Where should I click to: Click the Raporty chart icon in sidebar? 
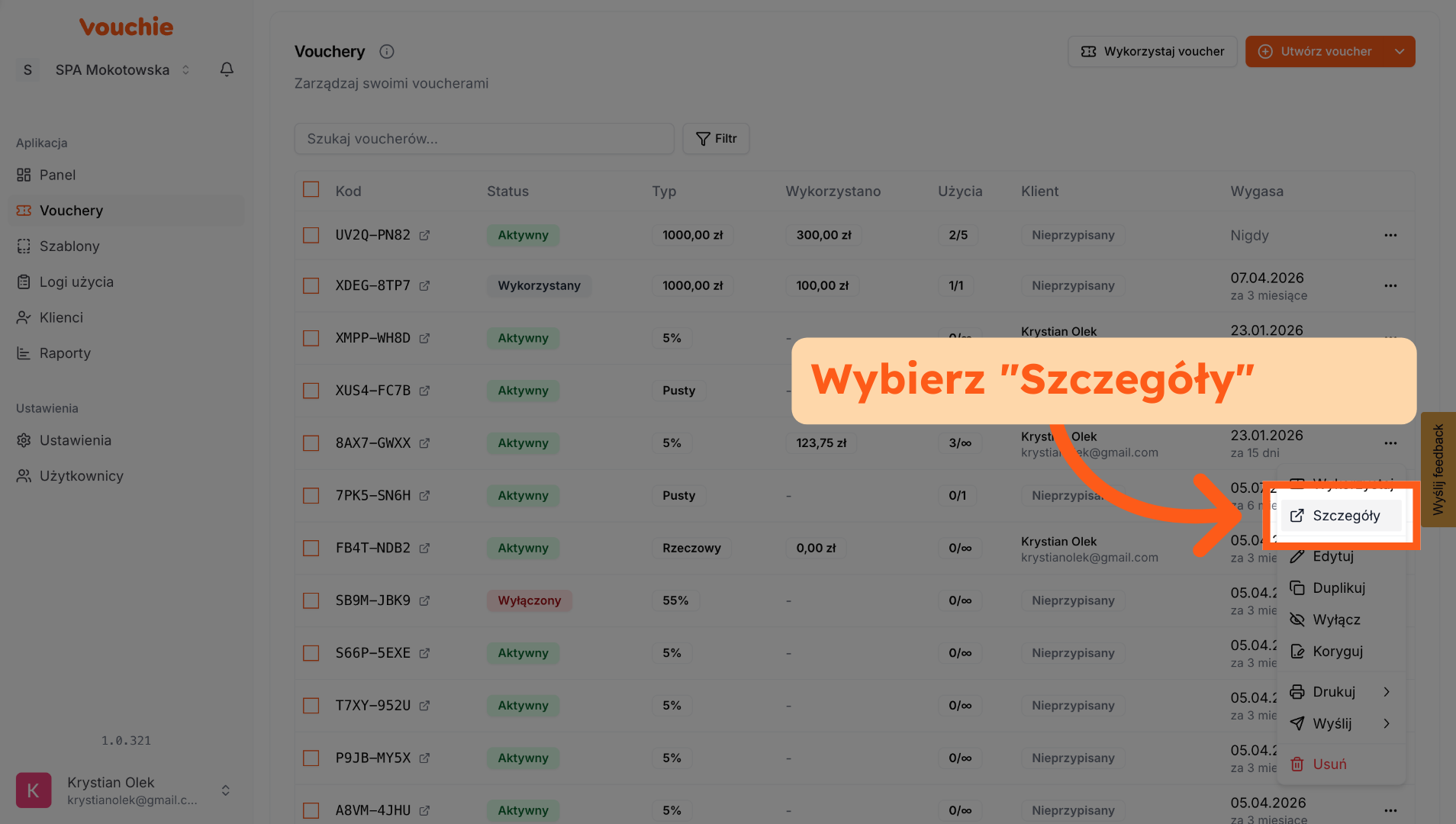[24, 353]
